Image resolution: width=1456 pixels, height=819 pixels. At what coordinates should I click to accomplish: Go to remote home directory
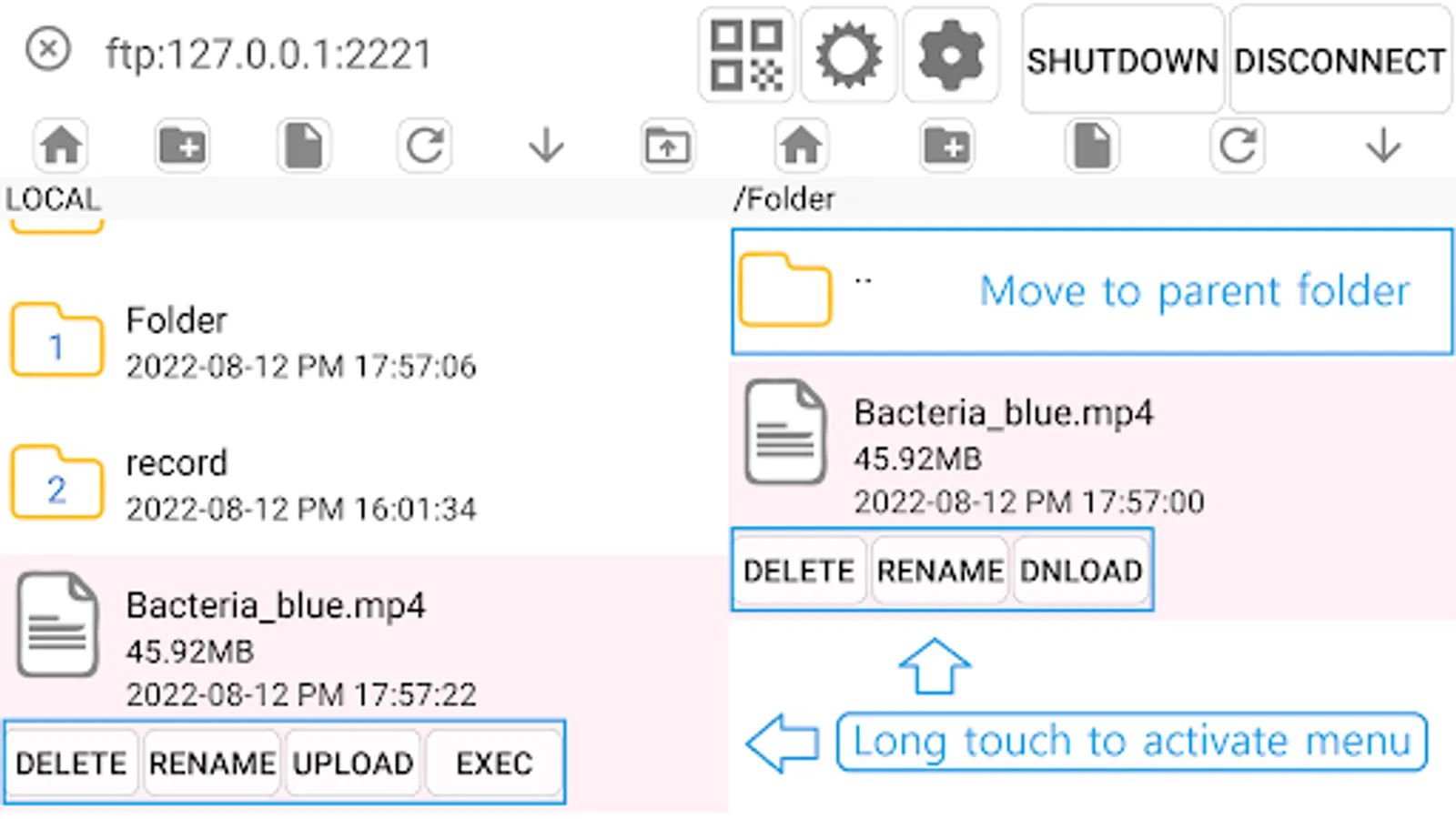coord(801,146)
